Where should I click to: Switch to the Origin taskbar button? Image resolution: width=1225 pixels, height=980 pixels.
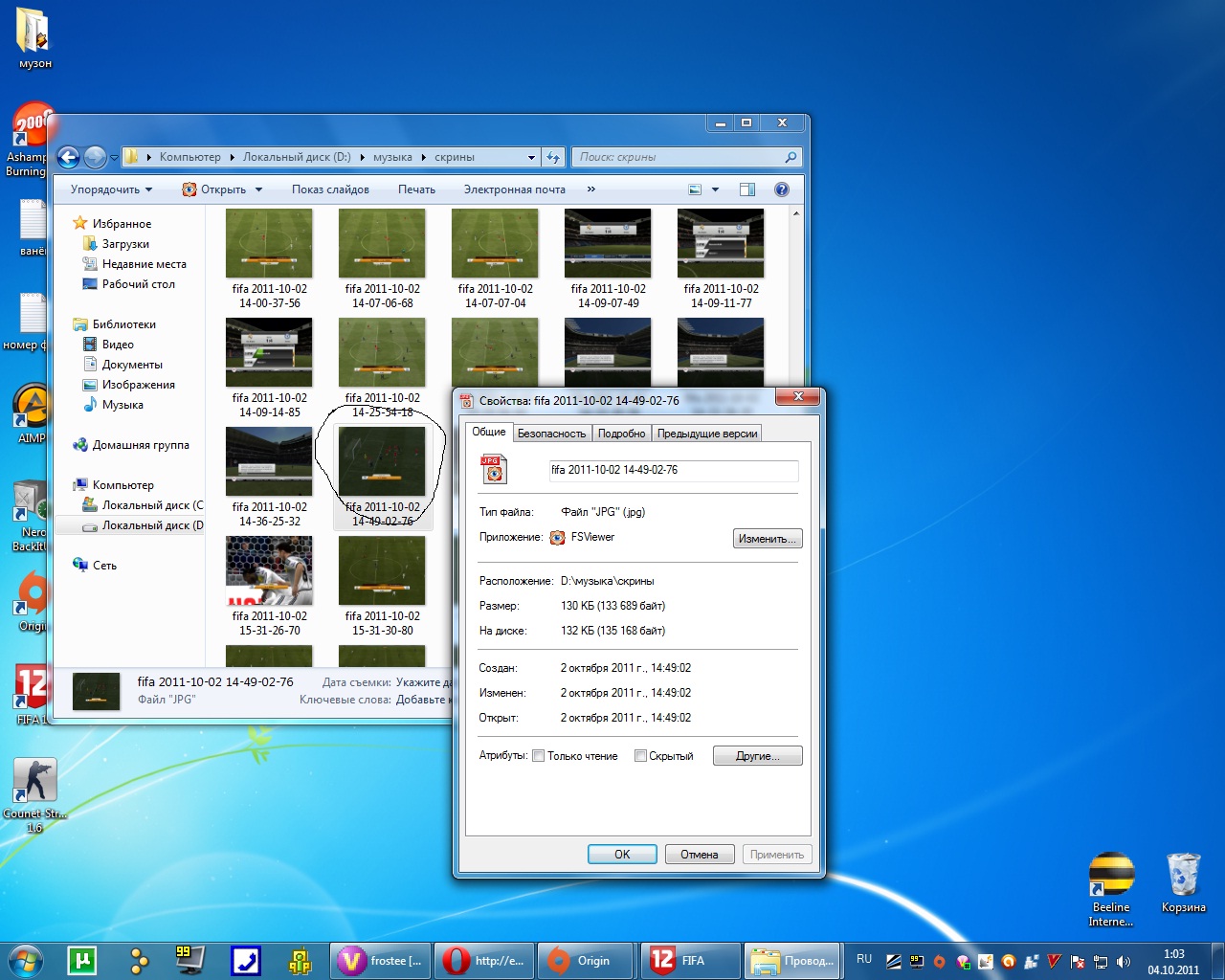[587, 960]
